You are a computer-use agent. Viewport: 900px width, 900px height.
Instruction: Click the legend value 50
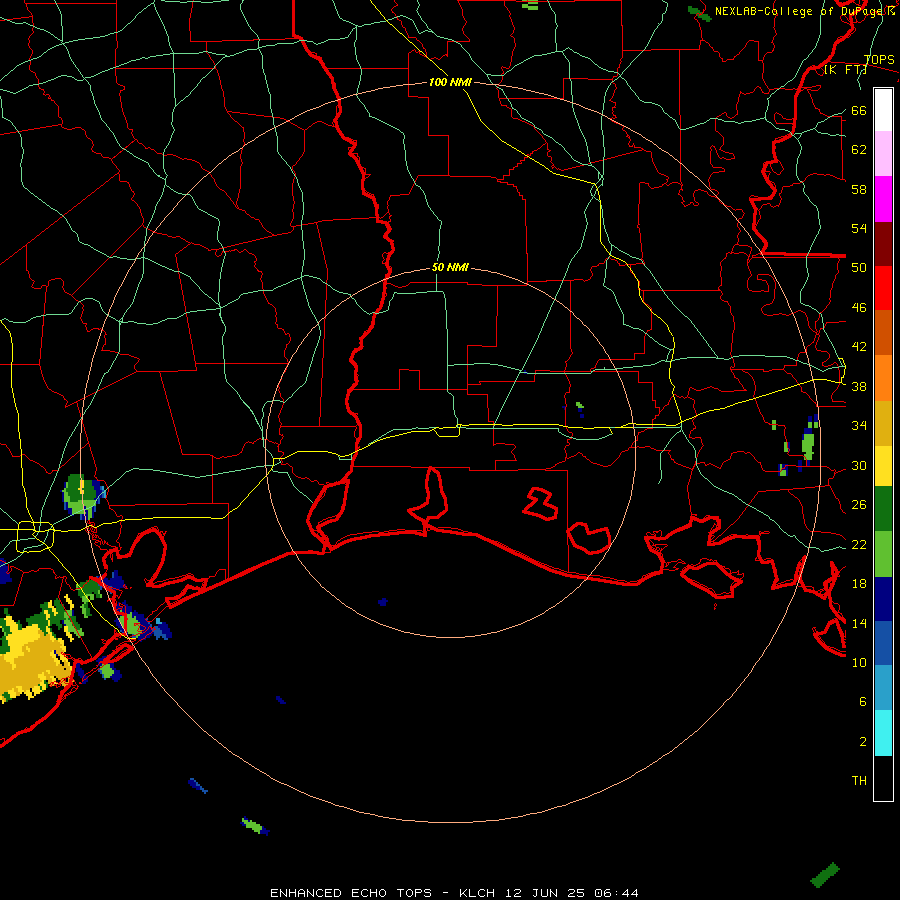pos(859,267)
